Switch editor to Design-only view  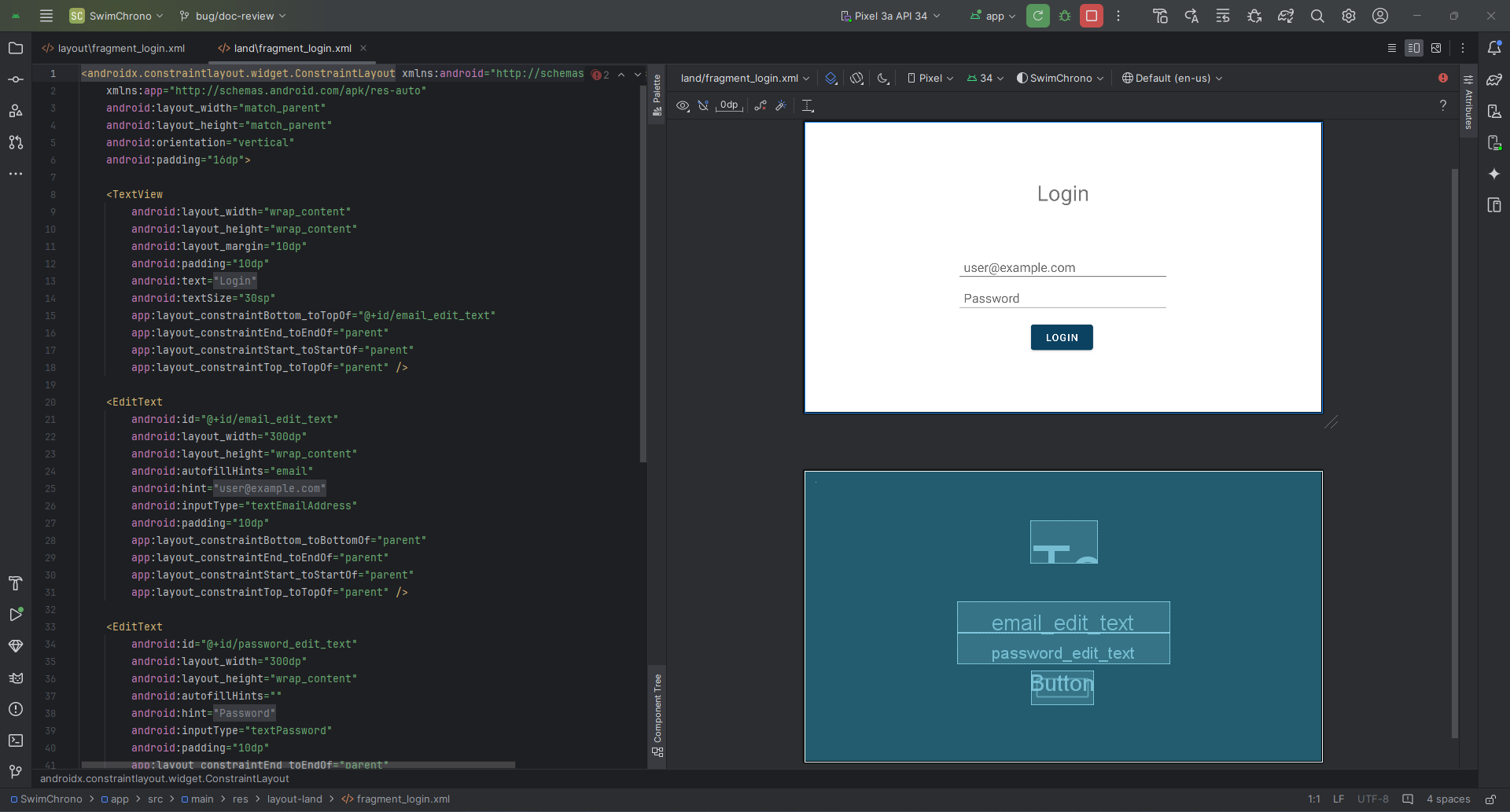(1436, 48)
